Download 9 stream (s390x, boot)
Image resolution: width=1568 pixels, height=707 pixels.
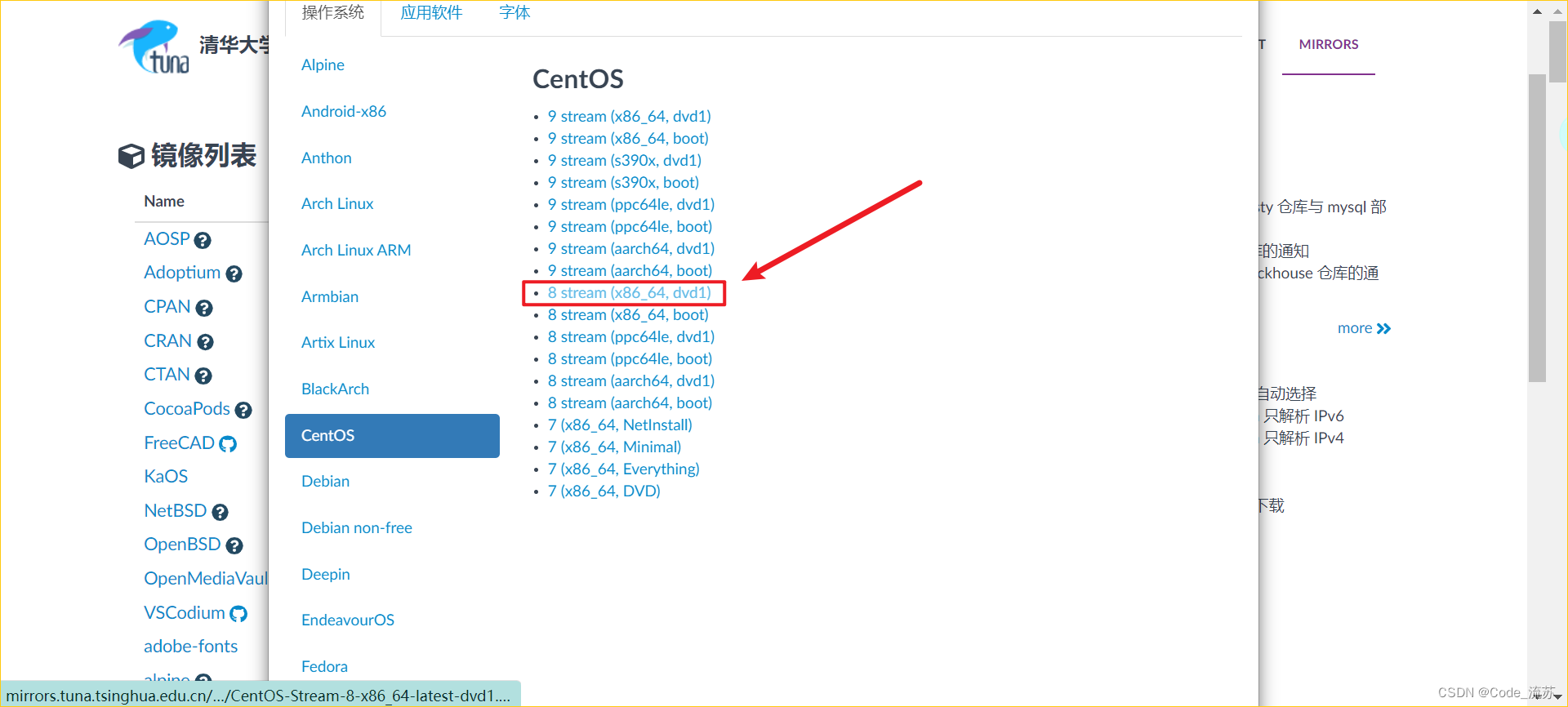[x=623, y=183]
